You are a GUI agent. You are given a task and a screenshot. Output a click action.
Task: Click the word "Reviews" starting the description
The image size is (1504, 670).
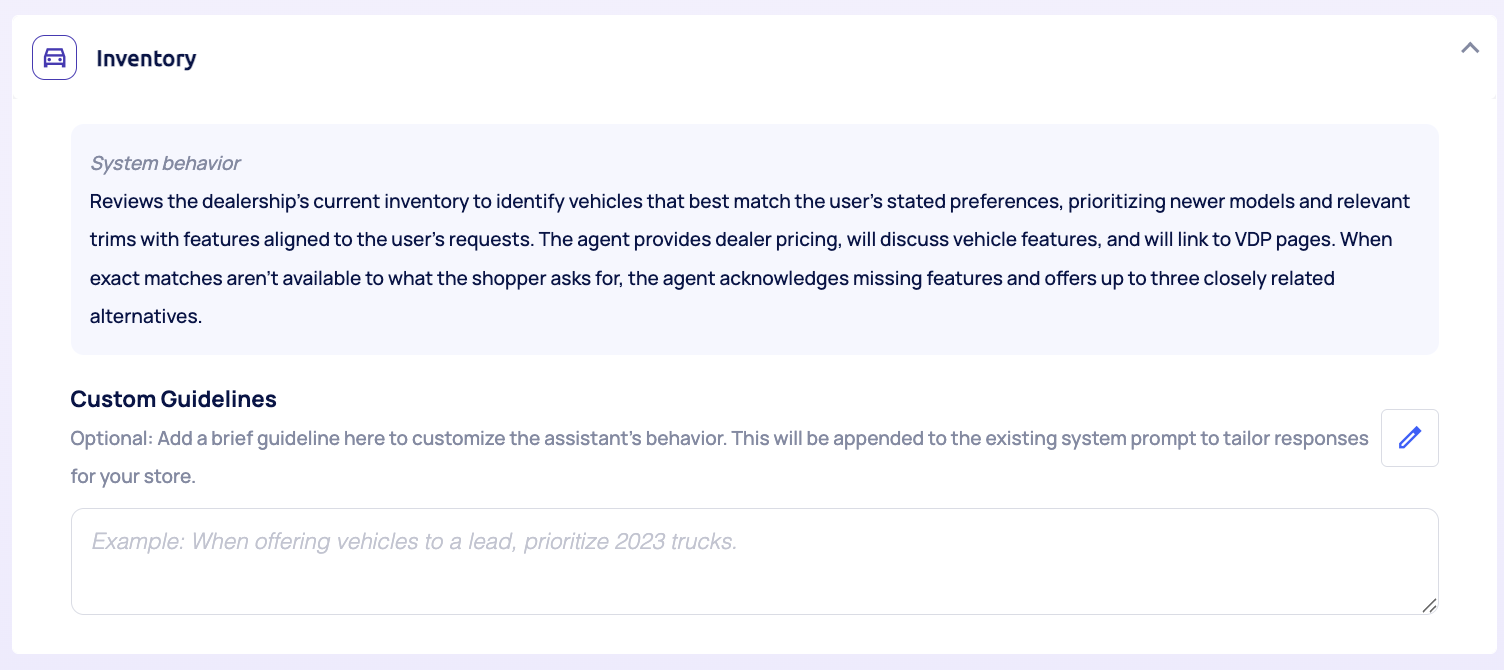coord(126,201)
